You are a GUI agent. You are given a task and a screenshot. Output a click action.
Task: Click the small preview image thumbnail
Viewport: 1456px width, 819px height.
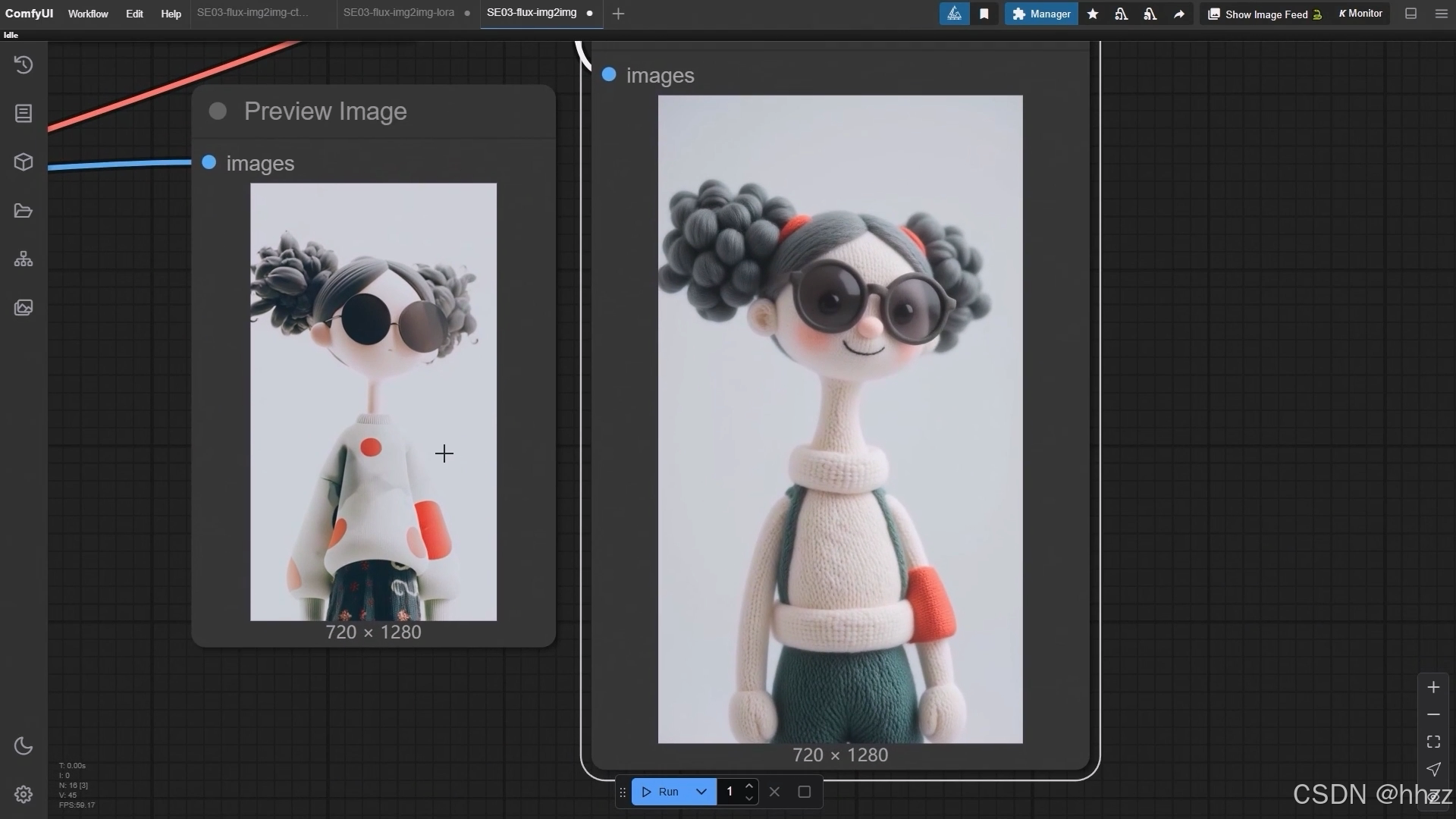pos(373,401)
